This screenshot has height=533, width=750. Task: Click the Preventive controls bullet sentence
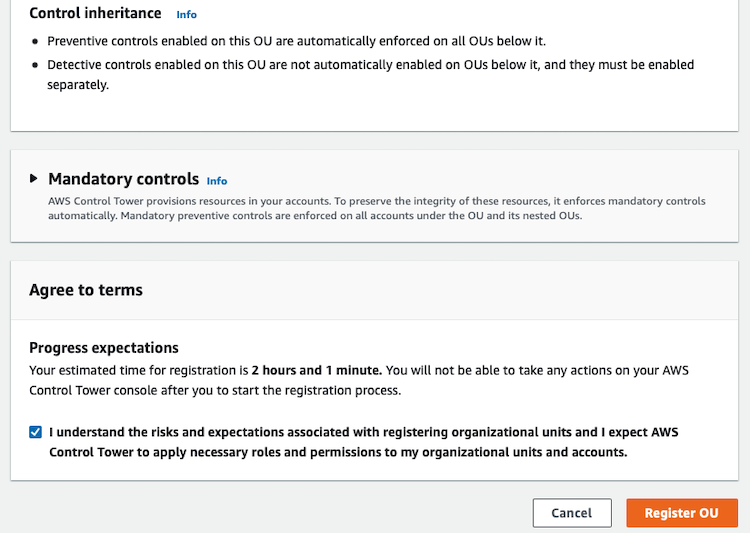tap(297, 41)
